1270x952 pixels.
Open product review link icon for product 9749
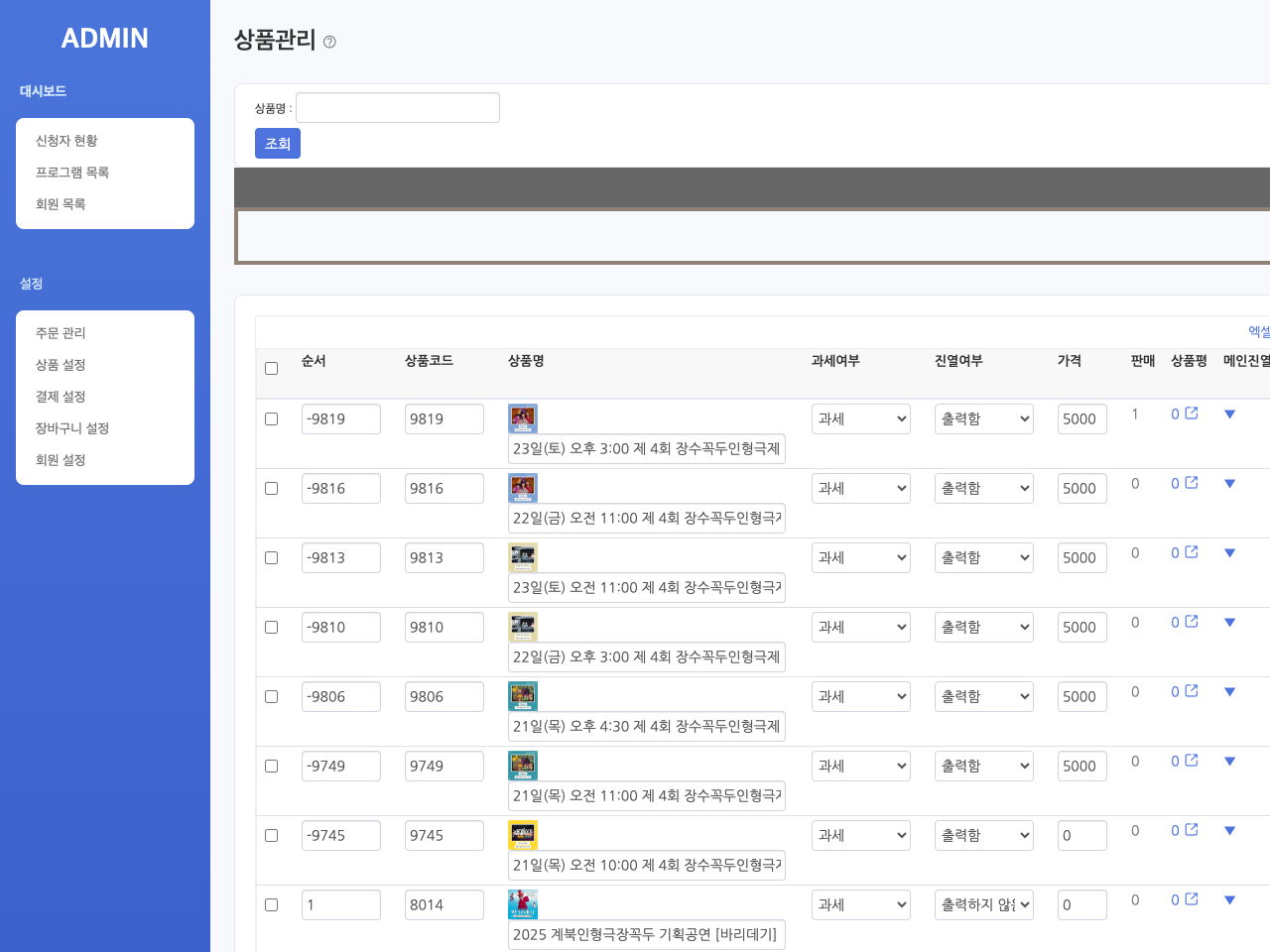pos(1192,761)
